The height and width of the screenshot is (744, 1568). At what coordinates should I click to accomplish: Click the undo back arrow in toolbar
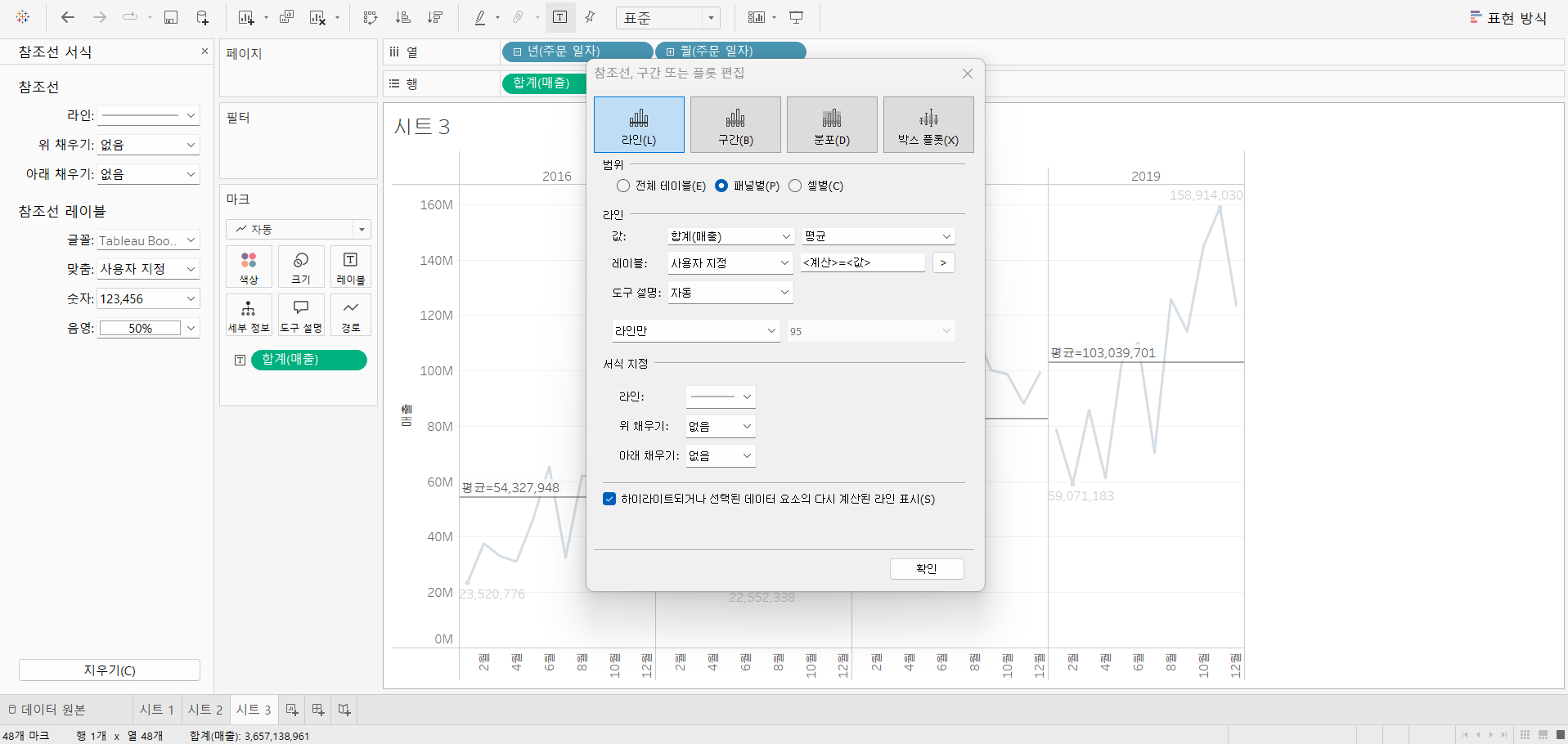[x=68, y=17]
